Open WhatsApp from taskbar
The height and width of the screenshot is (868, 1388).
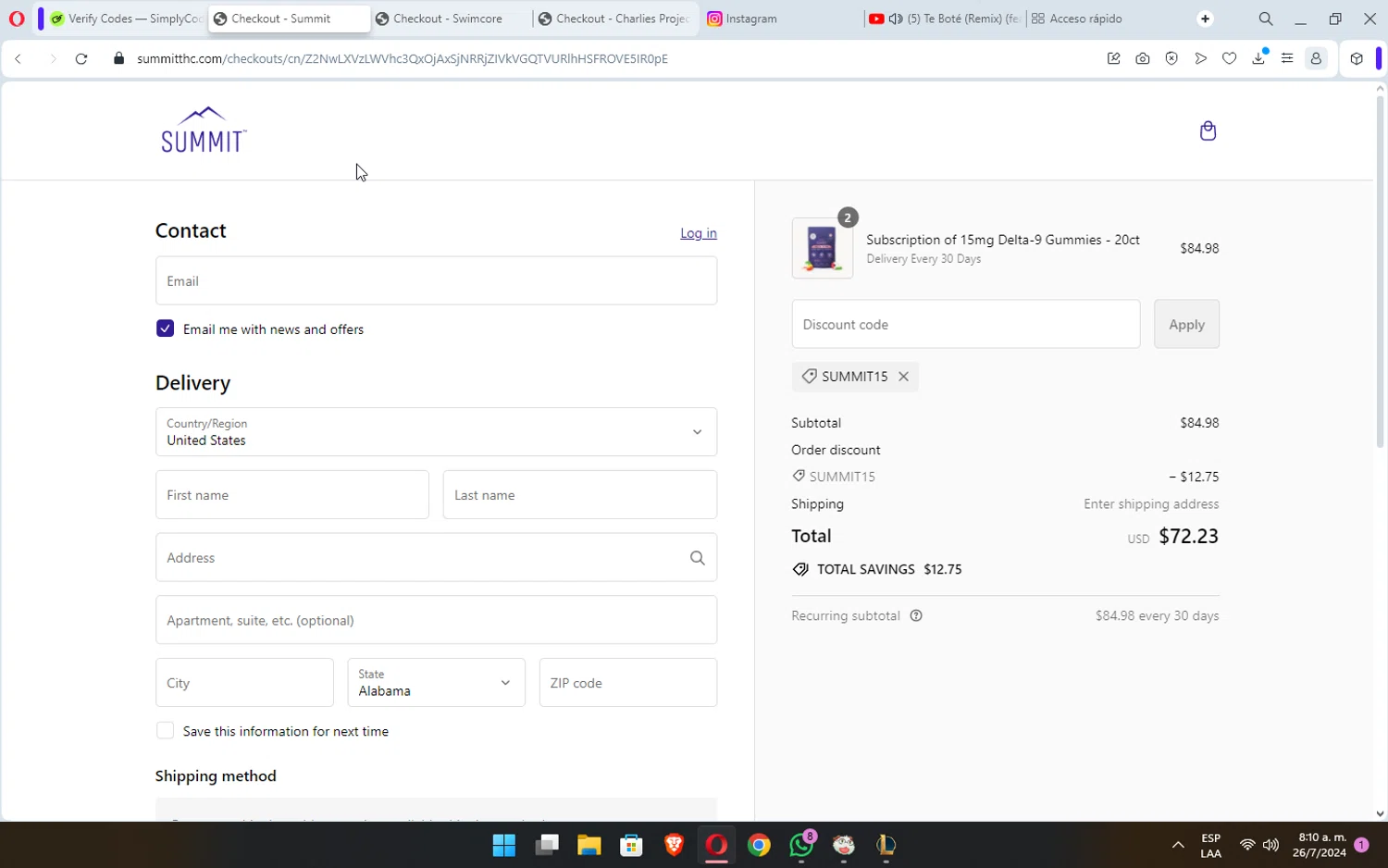[801, 845]
